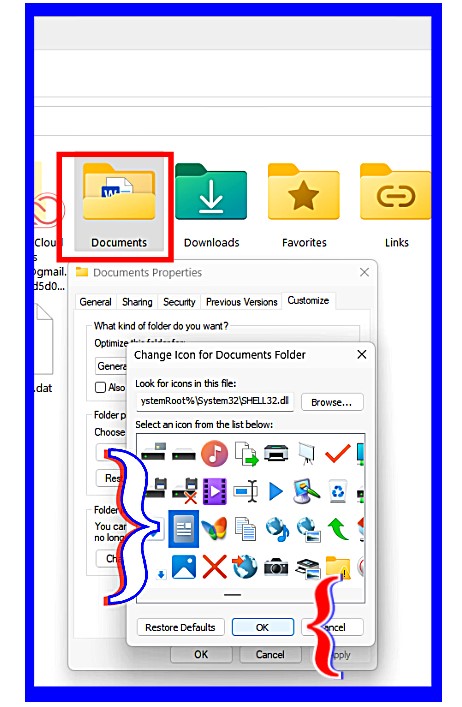
Task: Choose the printer icon in list
Action: [x=276, y=452]
